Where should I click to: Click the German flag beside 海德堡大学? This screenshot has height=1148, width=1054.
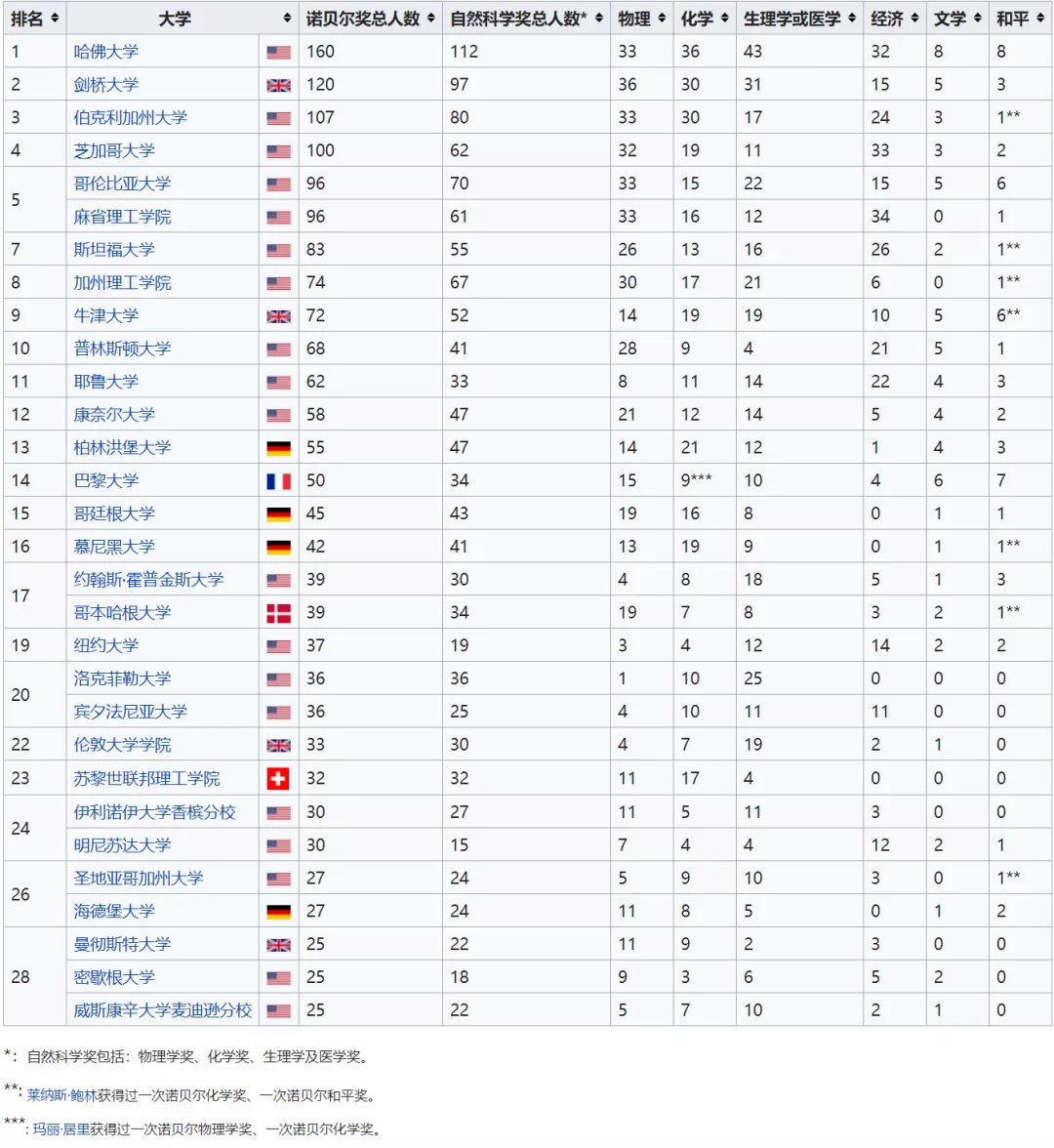tap(278, 912)
